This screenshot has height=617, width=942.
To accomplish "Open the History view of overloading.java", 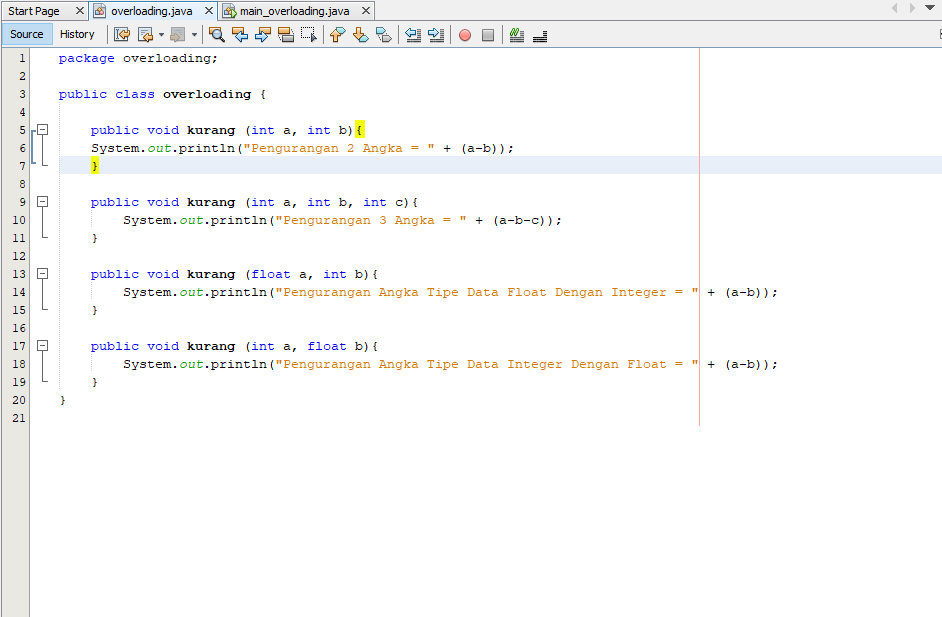I will click(x=77, y=33).
